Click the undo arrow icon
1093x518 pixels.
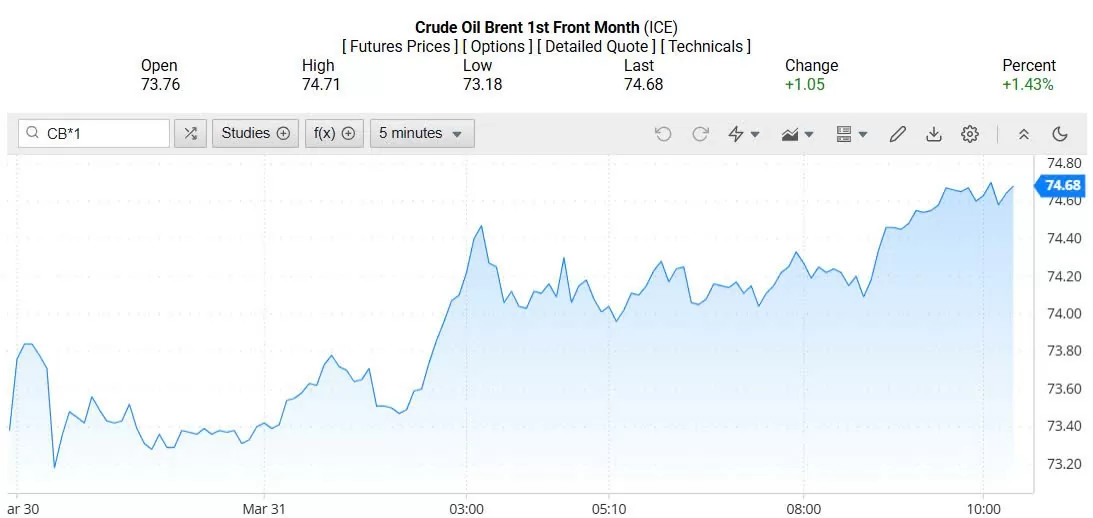(663, 134)
